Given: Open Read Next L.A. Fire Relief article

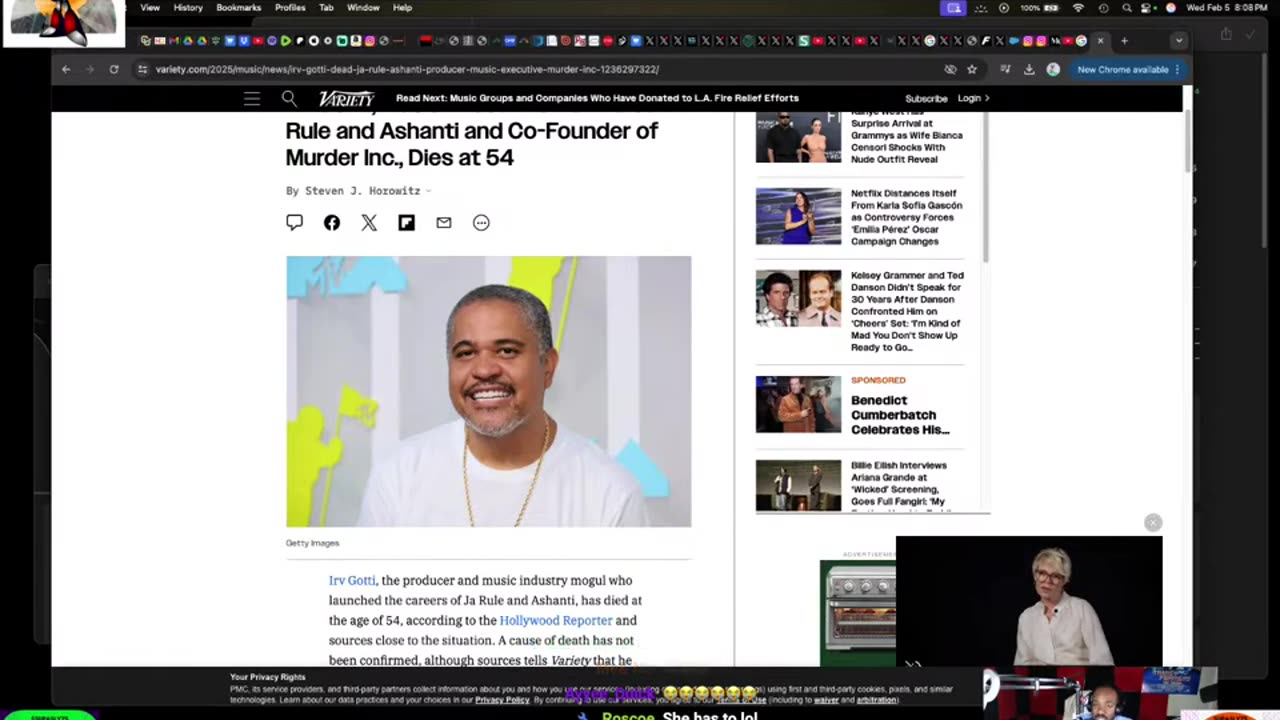Looking at the screenshot, I should pos(597,98).
